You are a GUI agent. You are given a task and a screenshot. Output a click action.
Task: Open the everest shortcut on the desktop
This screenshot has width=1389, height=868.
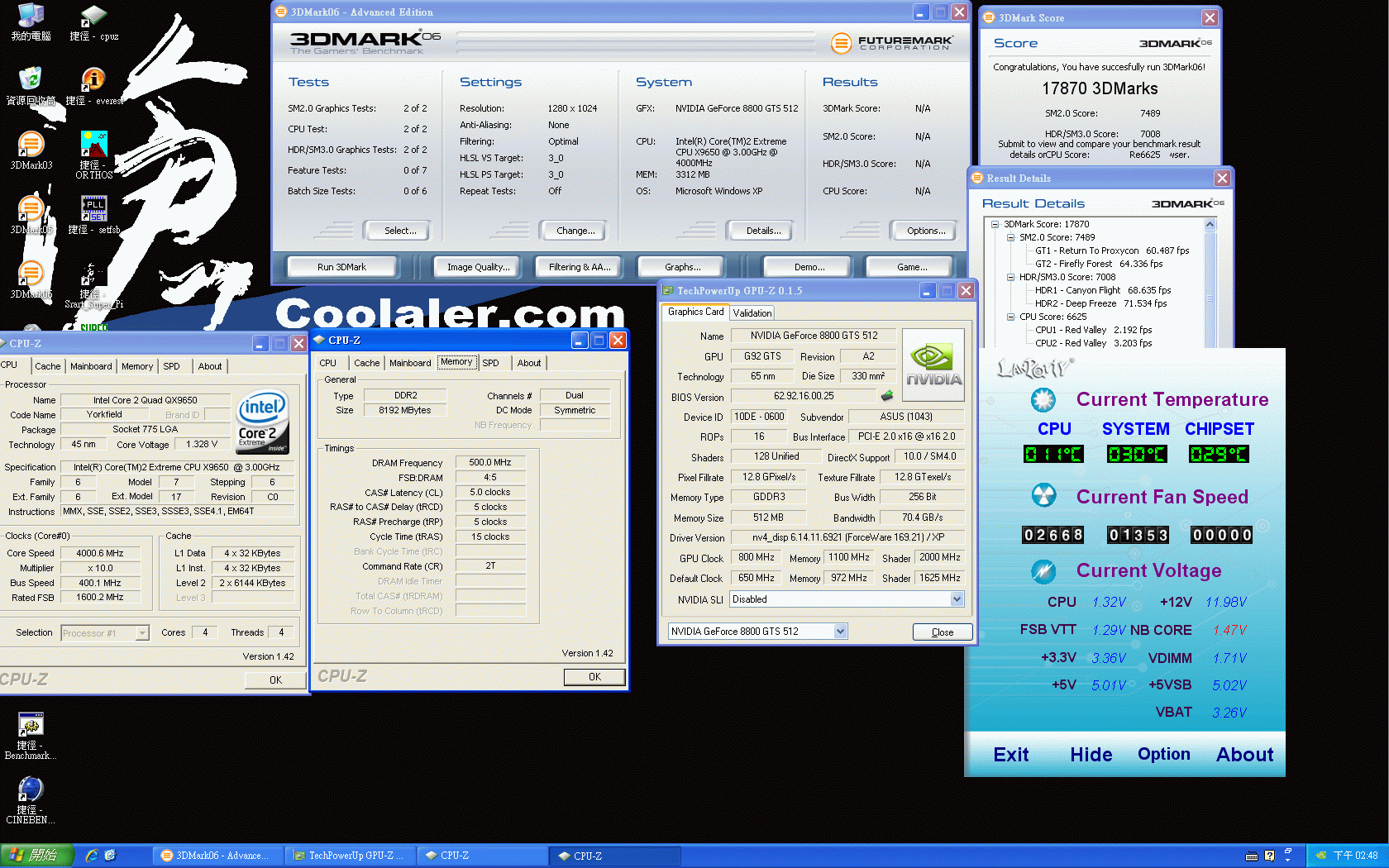coord(93,86)
